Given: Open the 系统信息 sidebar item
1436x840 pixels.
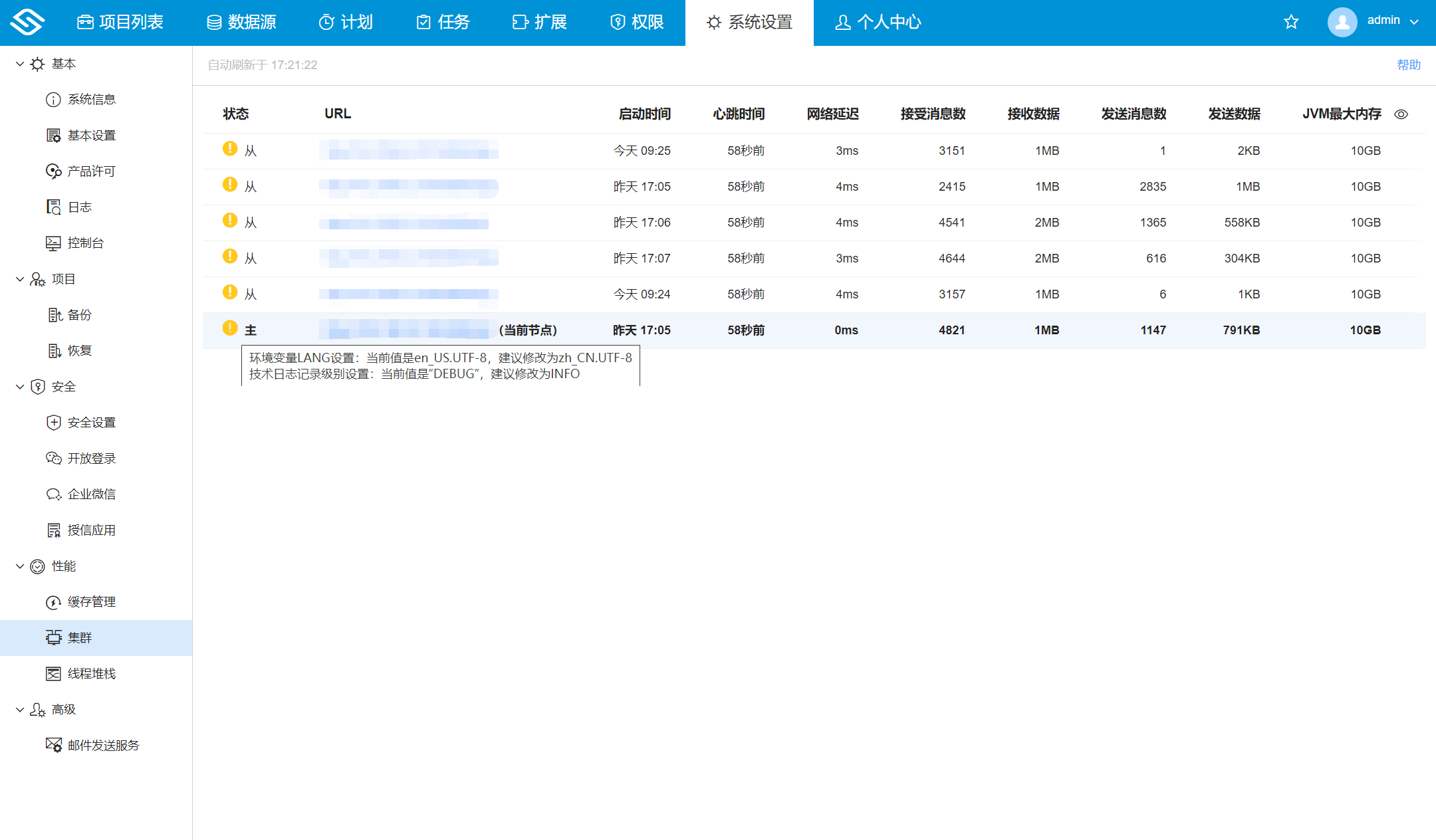Looking at the screenshot, I should (x=91, y=99).
